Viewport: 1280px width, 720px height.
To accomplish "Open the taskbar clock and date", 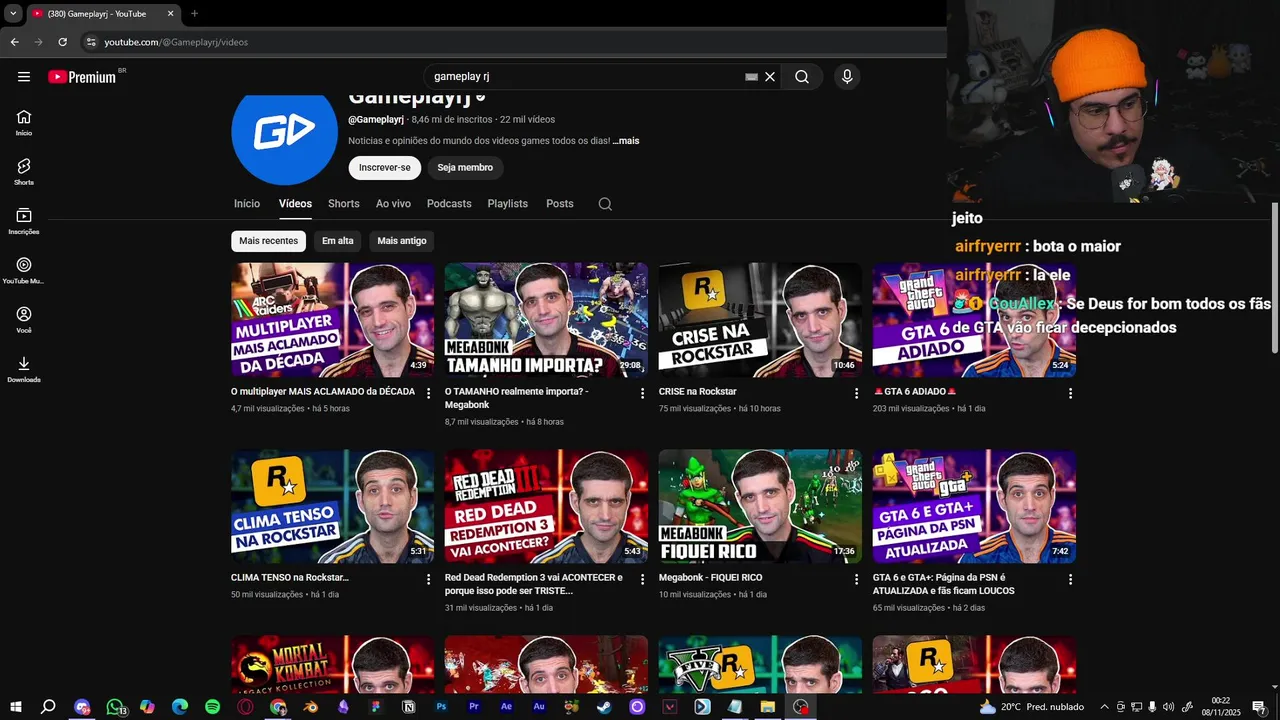I will pyautogui.click(x=1221, y=707).
